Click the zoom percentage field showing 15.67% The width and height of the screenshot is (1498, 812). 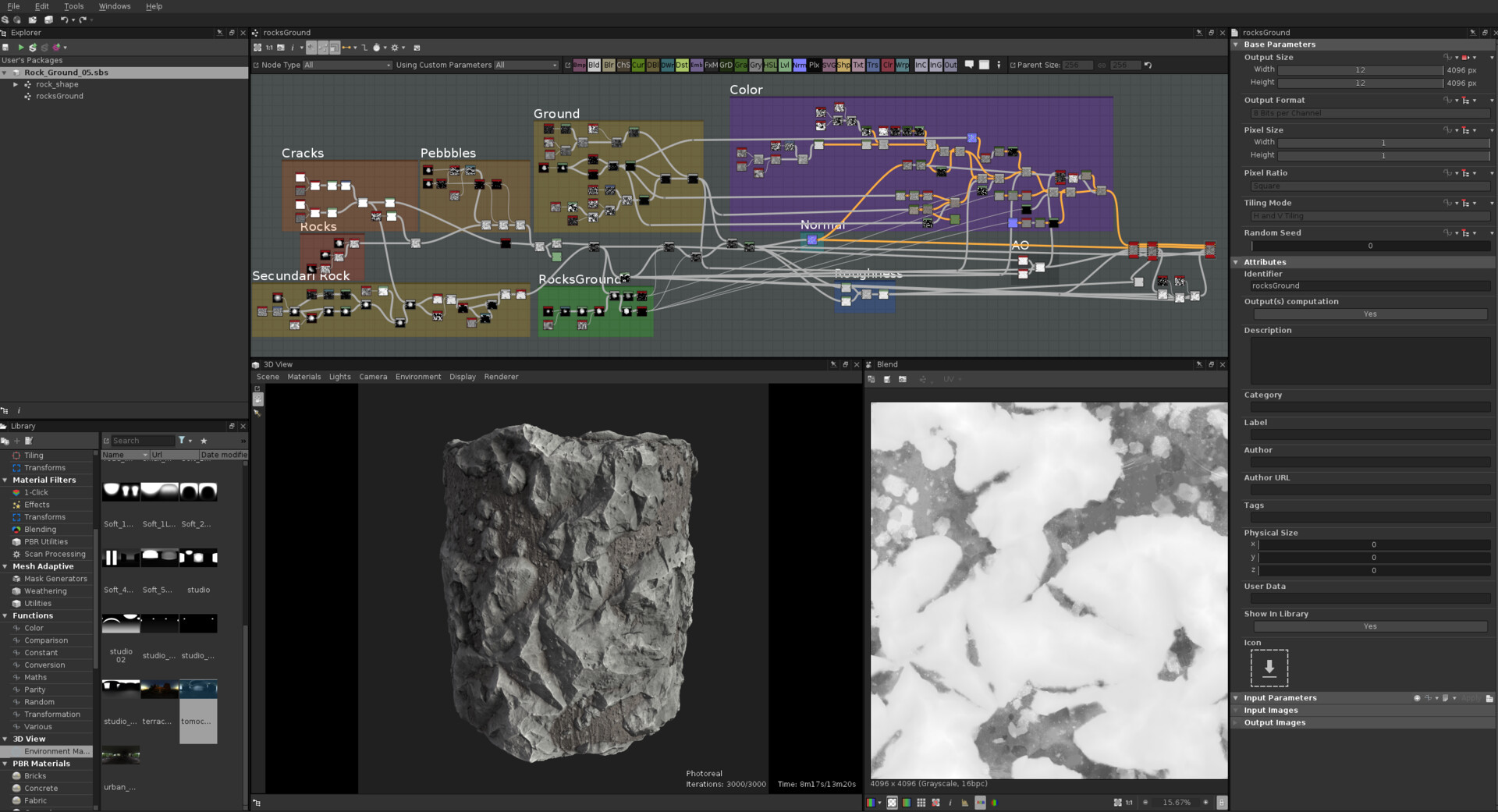1176,802
